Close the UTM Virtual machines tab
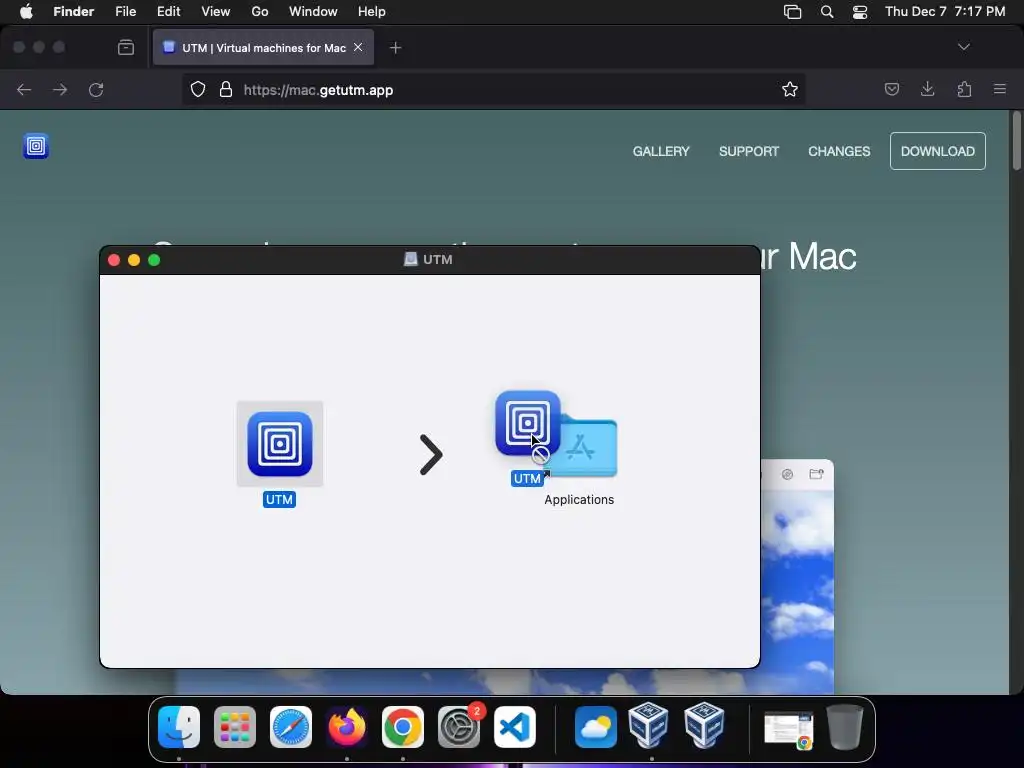This screenshot has width=1024, height=768. pyautogui.click(x=358, y=47)
